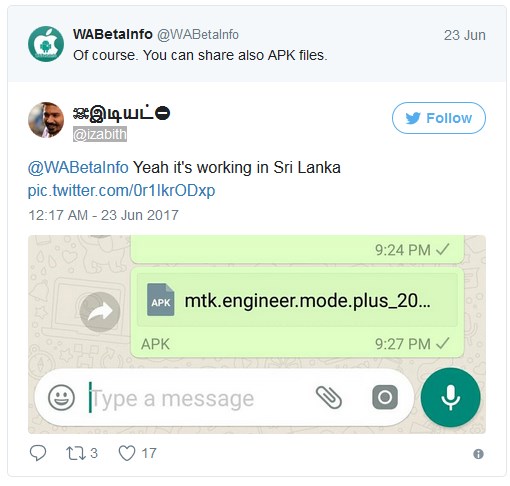Click the forward arrow beside the APK message
This screenshot has height=486, width=510.
(100, 312)
